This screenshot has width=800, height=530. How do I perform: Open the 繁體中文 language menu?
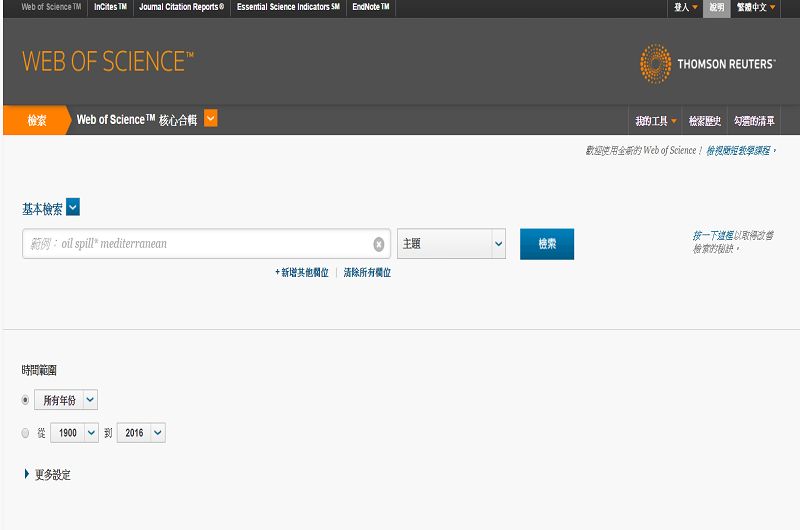pyautogui.click(x=756, y=8)
